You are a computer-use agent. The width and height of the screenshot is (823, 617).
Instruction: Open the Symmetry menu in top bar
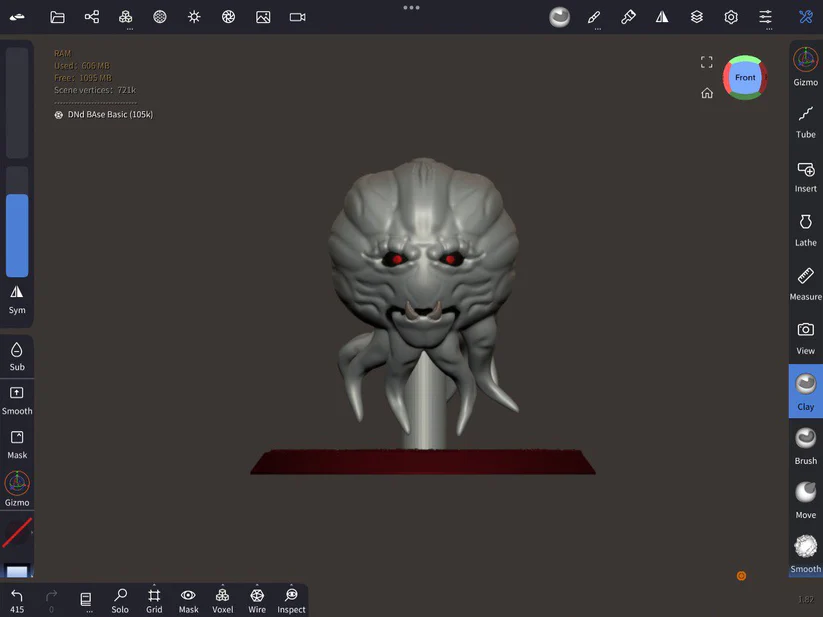[662, 17]
